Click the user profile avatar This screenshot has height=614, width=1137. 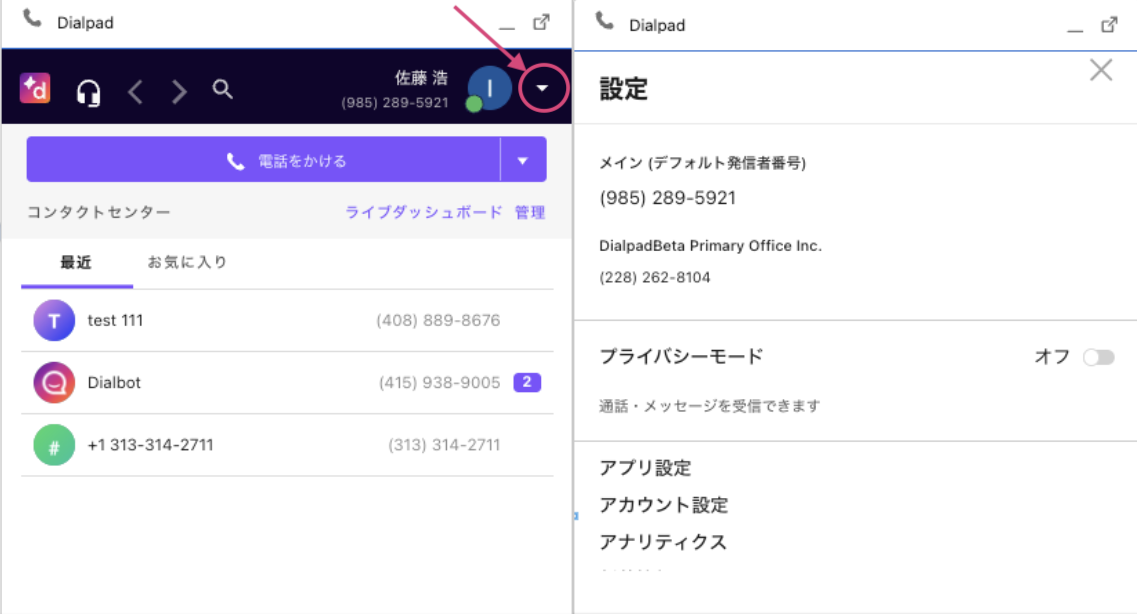(x=490, y=89)
